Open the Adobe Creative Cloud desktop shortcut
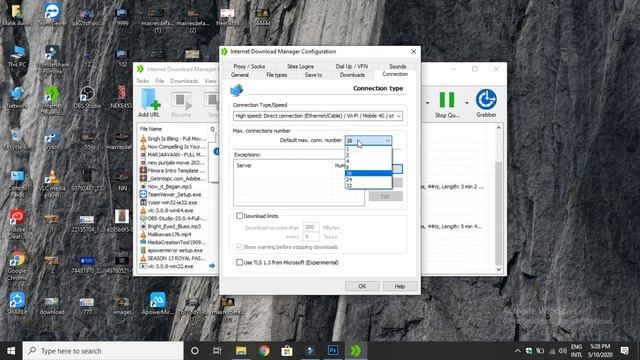Image resolution: width=640 pixels, height=360 pixels. pyautogui.click(x=17, y=224)
